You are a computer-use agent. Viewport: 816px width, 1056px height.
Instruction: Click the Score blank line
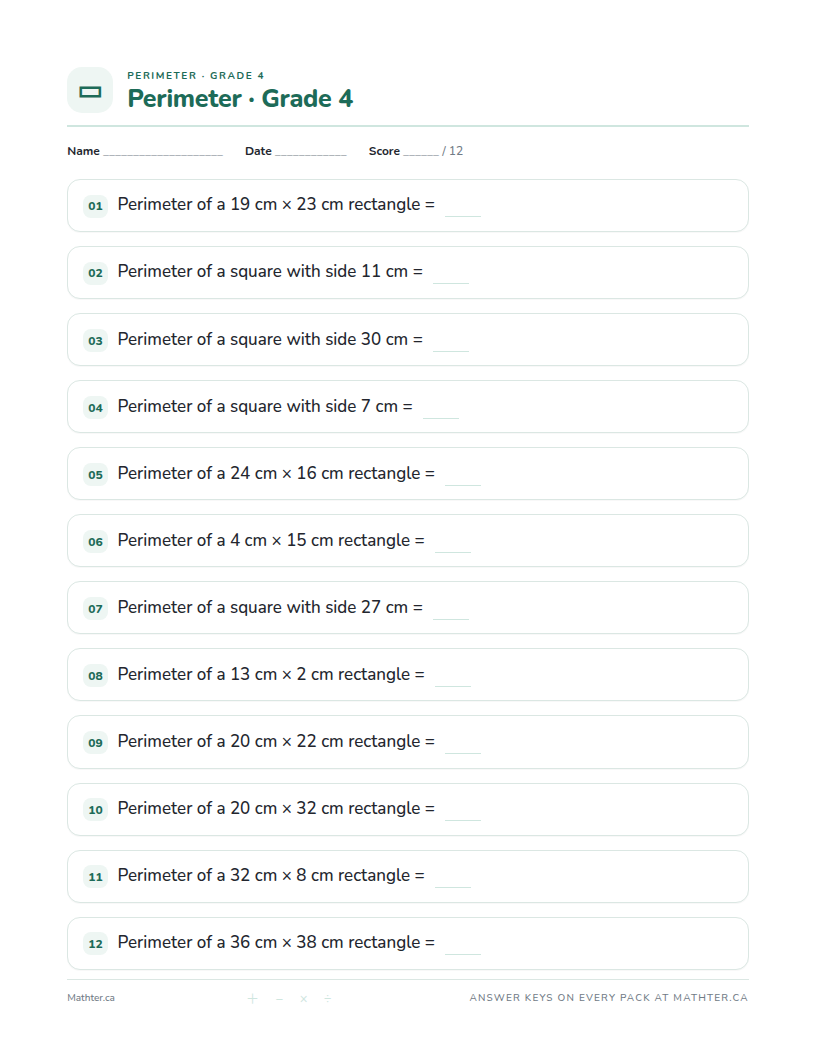(421, 153)
